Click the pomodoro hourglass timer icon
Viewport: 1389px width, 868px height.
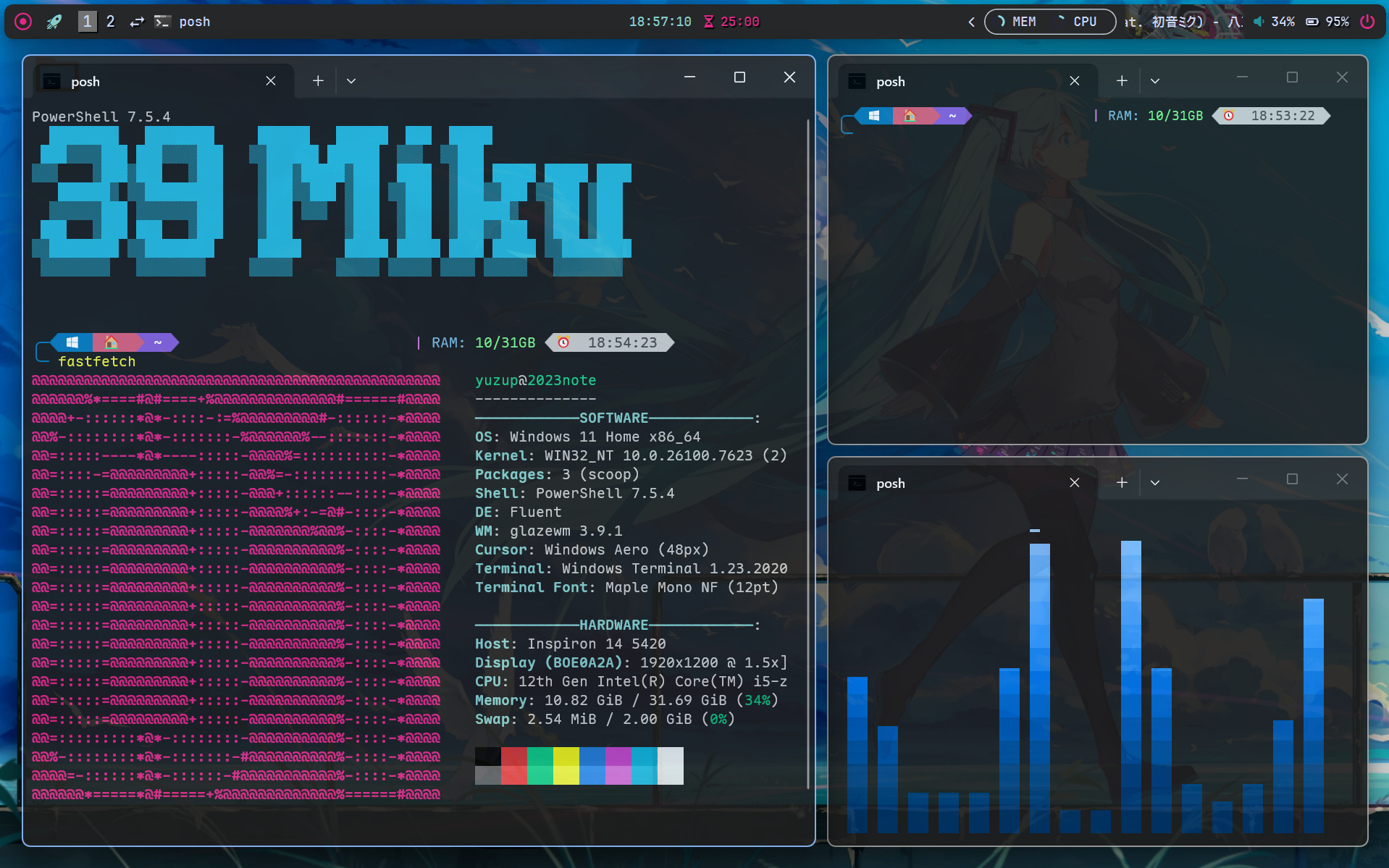point(709,22)
